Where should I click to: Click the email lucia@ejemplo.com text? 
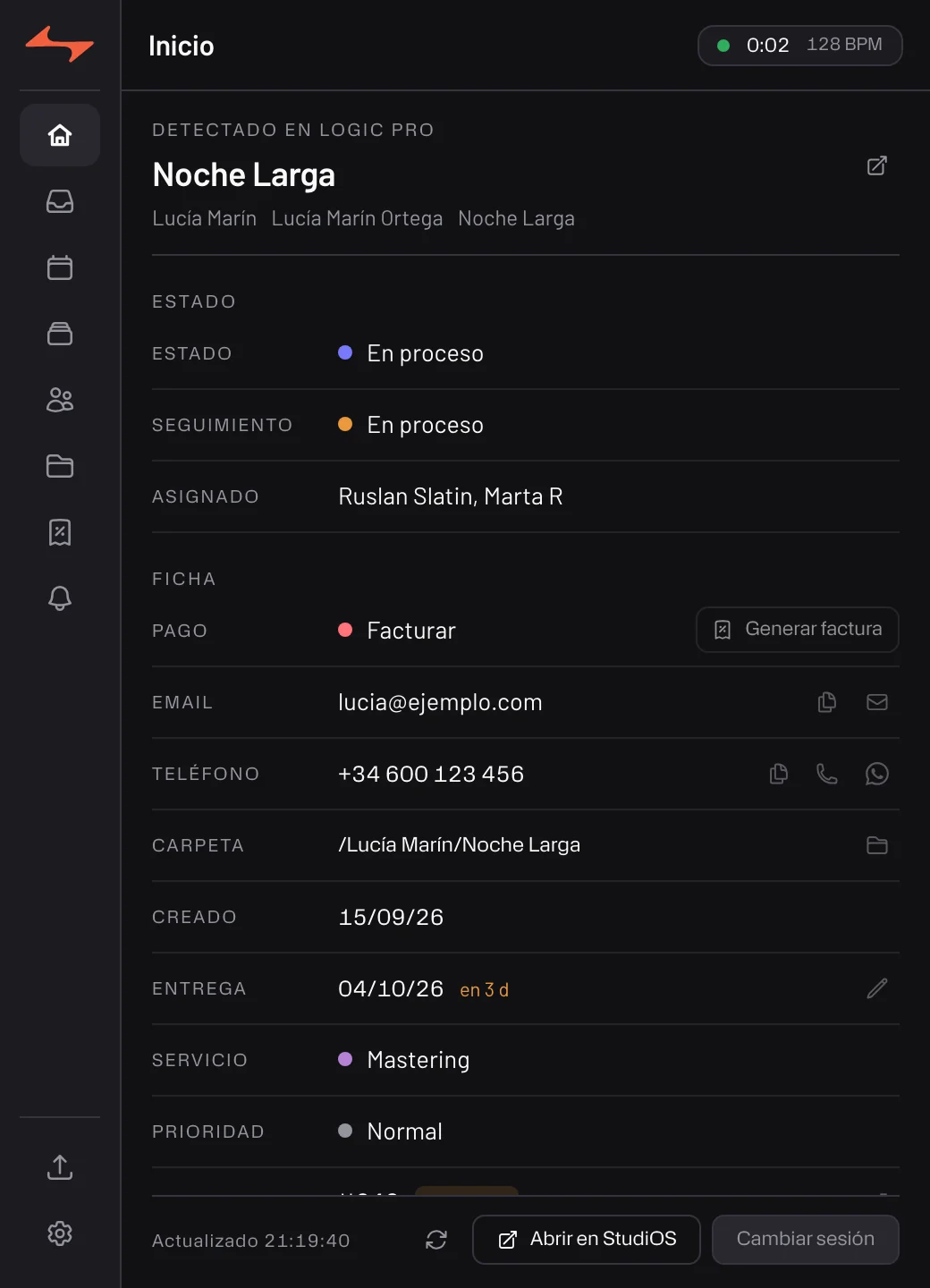pyautogui.click(x=440, y=702)
